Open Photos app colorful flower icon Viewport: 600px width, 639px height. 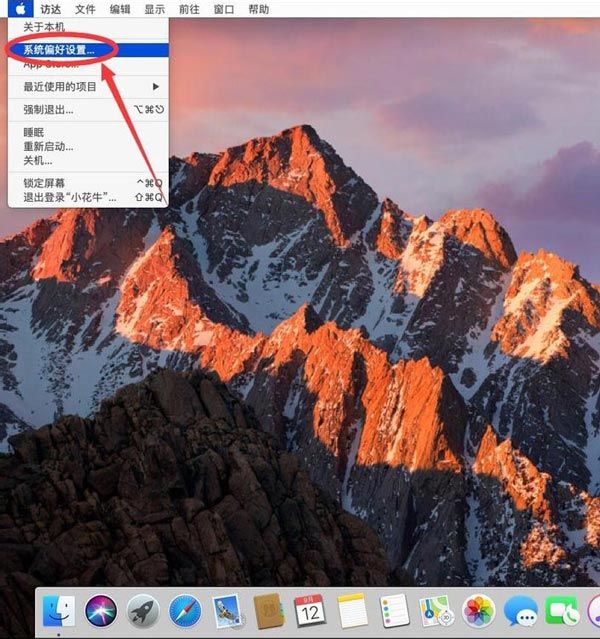click(479, 611)
